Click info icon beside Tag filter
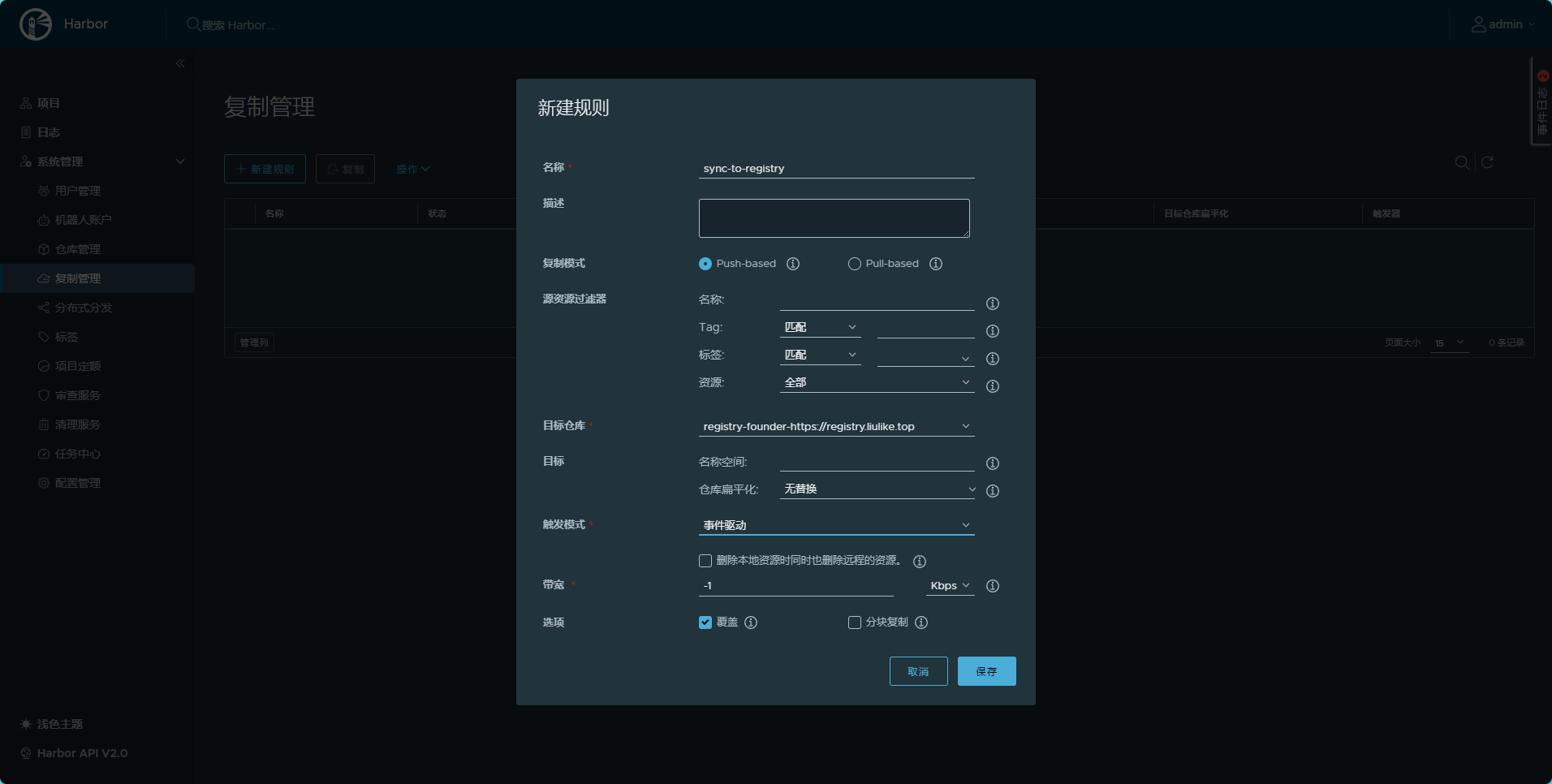The image size is (1552, 784). pos(992,331)
